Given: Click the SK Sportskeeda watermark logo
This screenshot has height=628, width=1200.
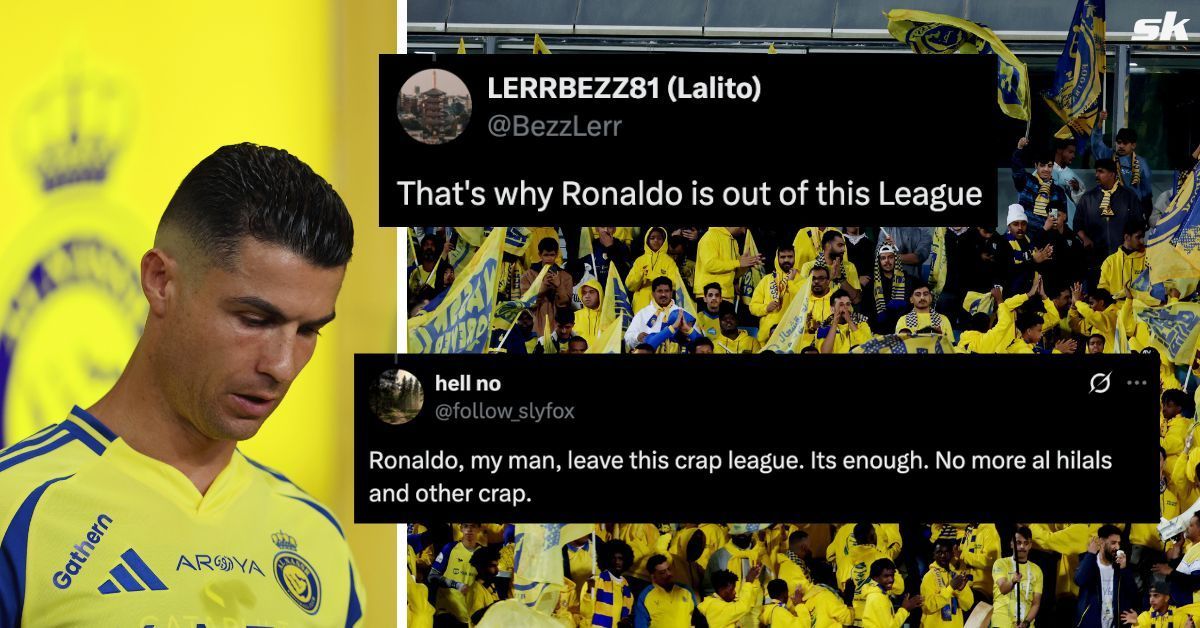Looking at the screenshot, I should pyautogui.click(x=1158, y=28).
